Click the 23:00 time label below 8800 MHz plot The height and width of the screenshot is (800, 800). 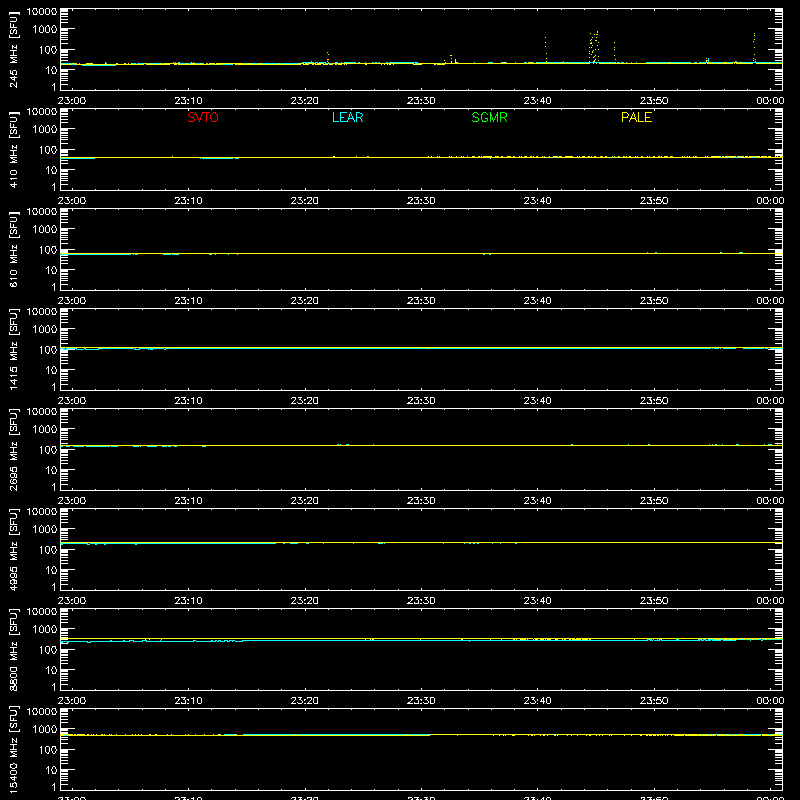tap(72, 701)
